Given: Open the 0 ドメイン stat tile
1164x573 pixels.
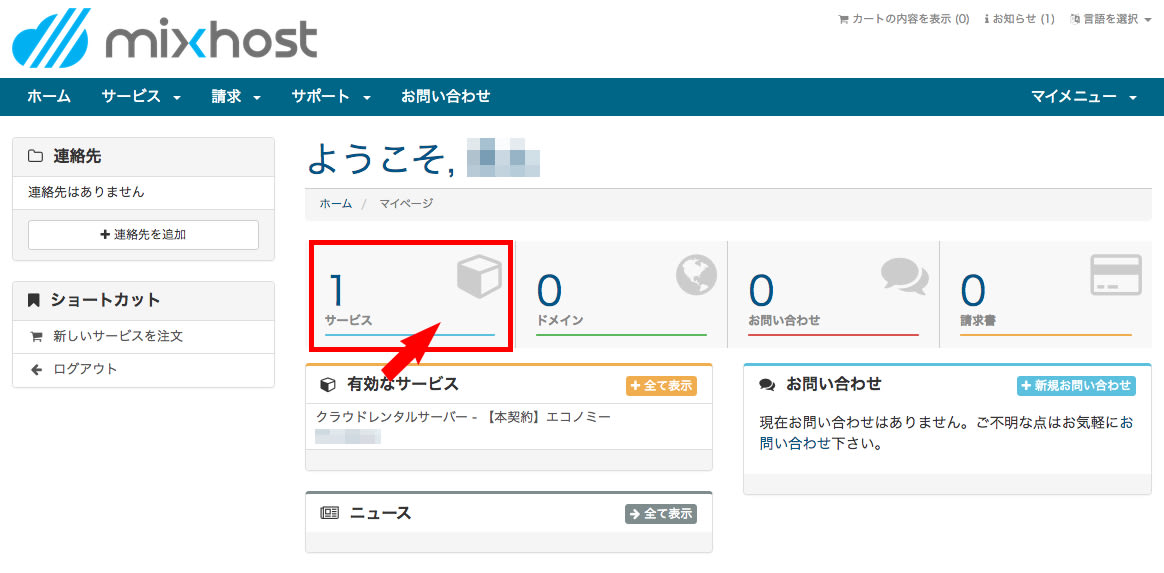Looking at the screenshot, I should (x=621, y=294).
